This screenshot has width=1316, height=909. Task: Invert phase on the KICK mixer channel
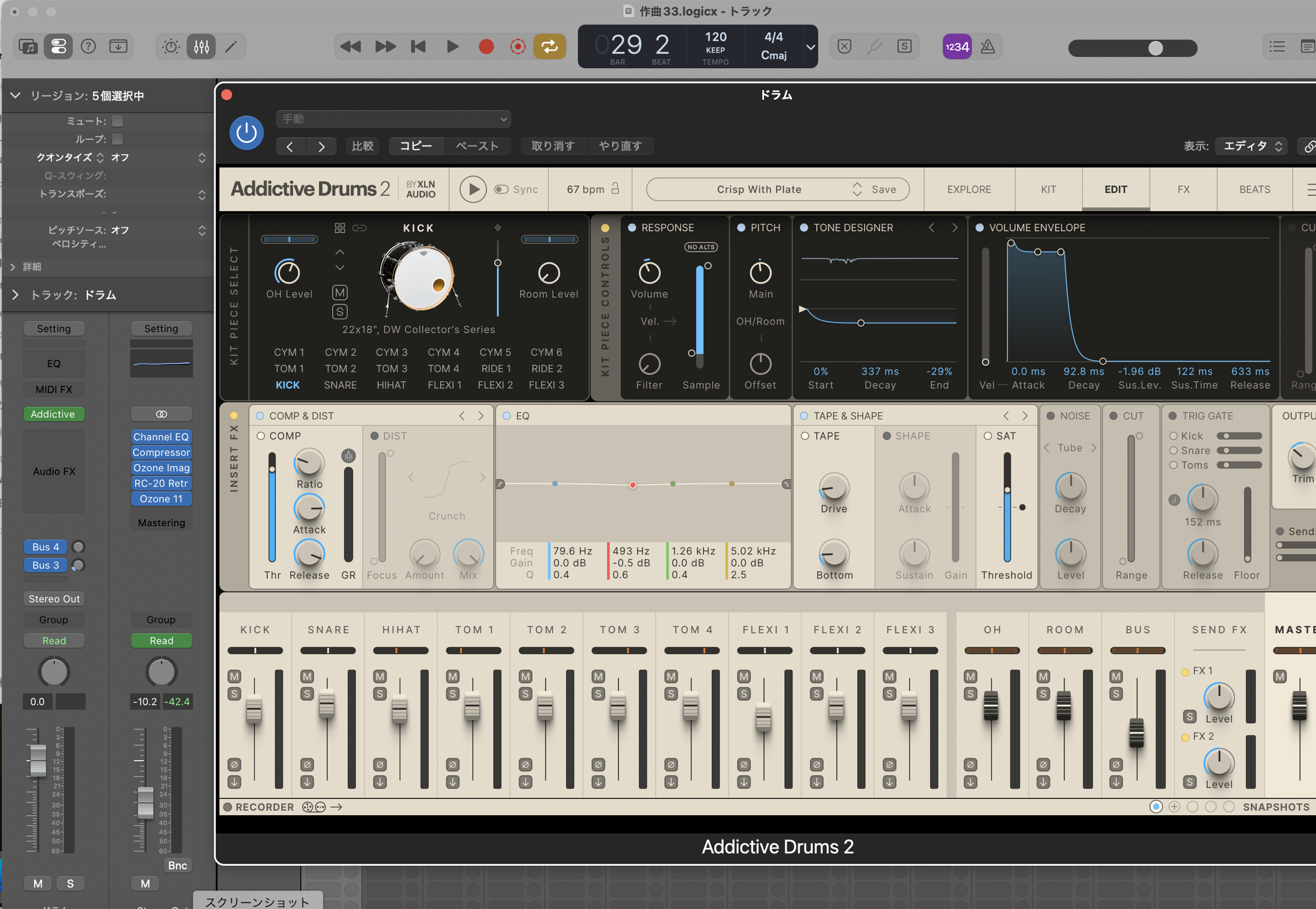point(234,765)
